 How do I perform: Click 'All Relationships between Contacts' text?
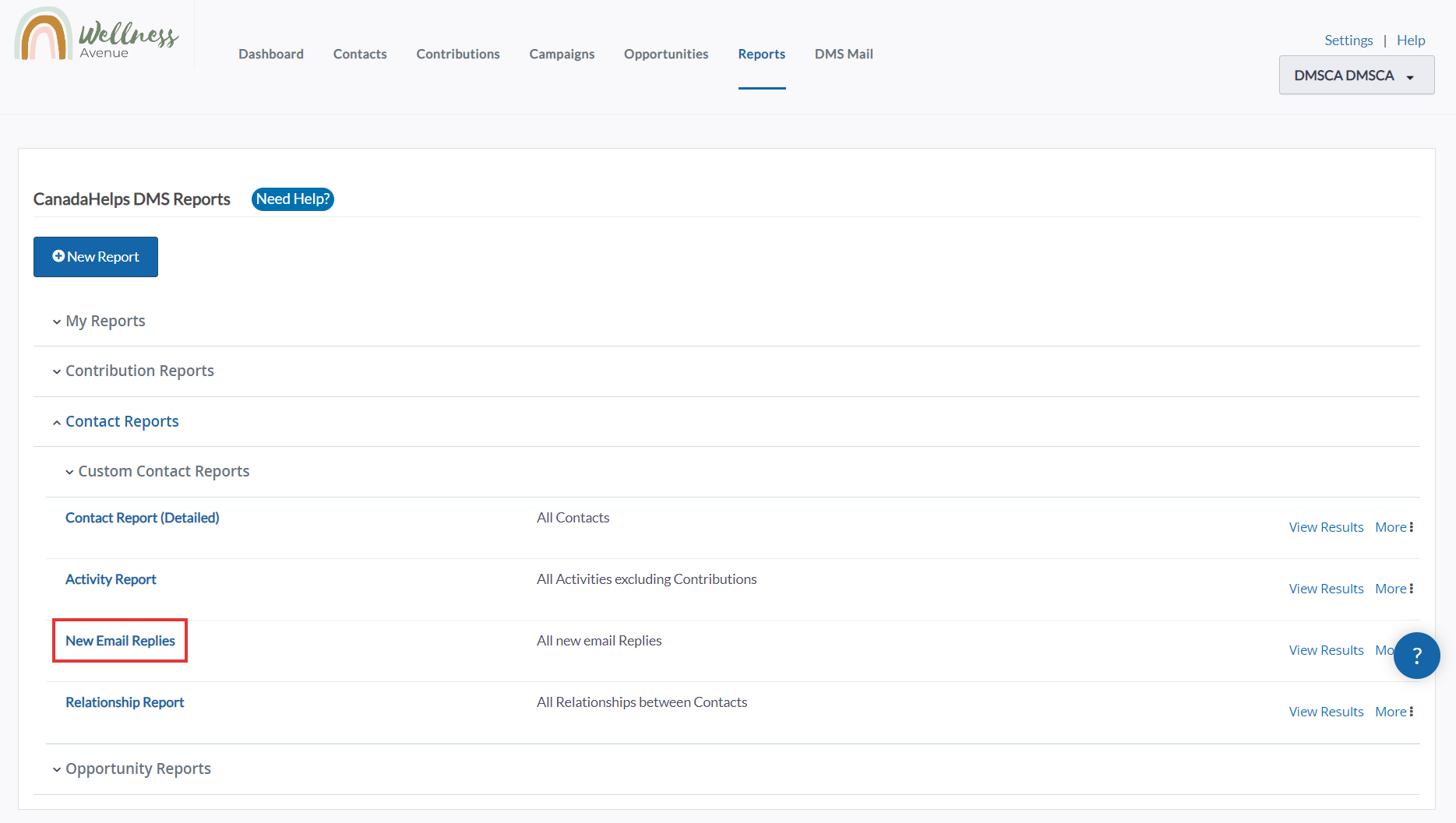click(x=642, y=702)
